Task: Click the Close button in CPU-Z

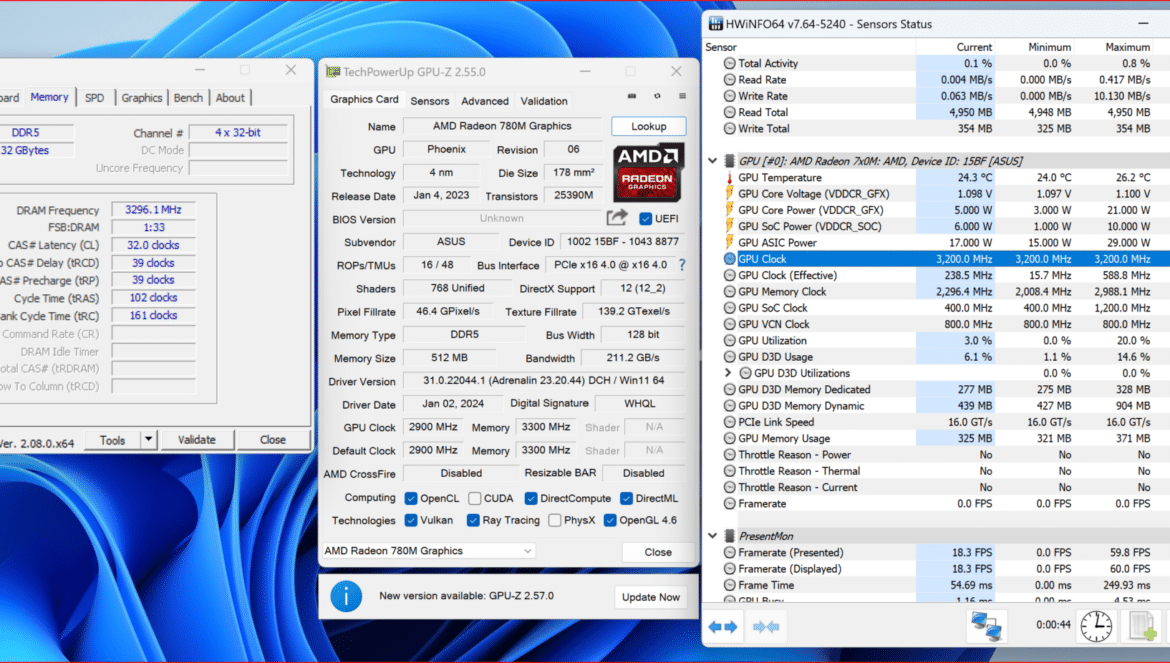Action: [x=272, y=440]
